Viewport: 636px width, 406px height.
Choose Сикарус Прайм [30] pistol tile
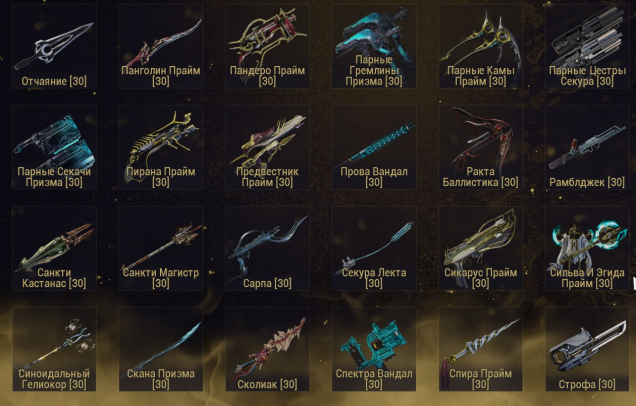480,249
